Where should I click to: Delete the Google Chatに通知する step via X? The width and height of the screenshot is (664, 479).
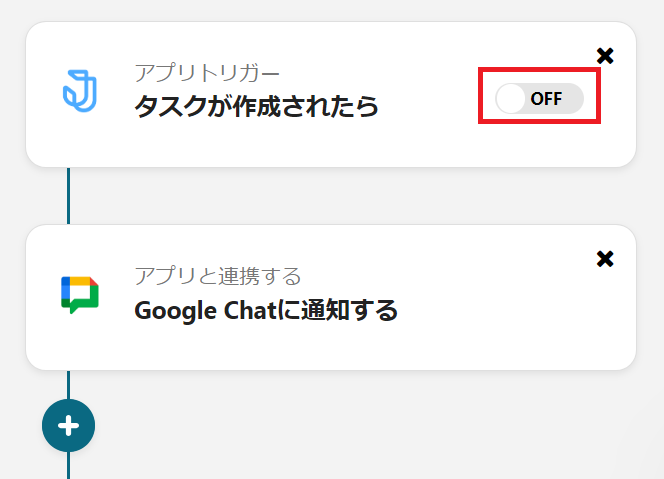pyautogui.click(x=604, y=259)
